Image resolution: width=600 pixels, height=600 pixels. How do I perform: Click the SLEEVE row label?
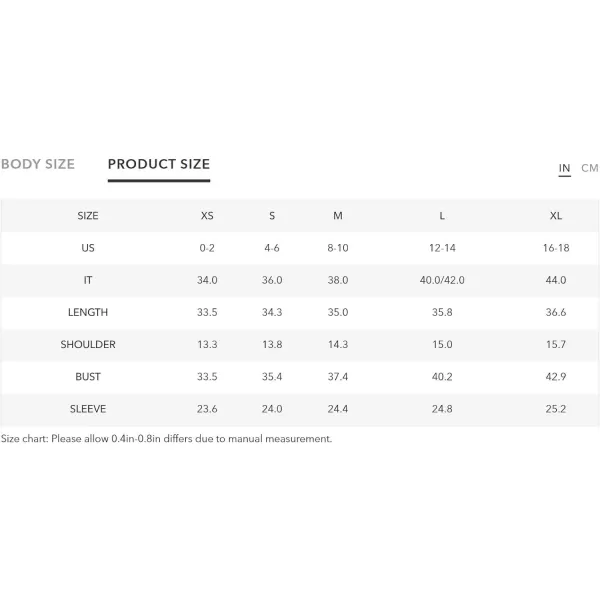click(x=88, y=409)
